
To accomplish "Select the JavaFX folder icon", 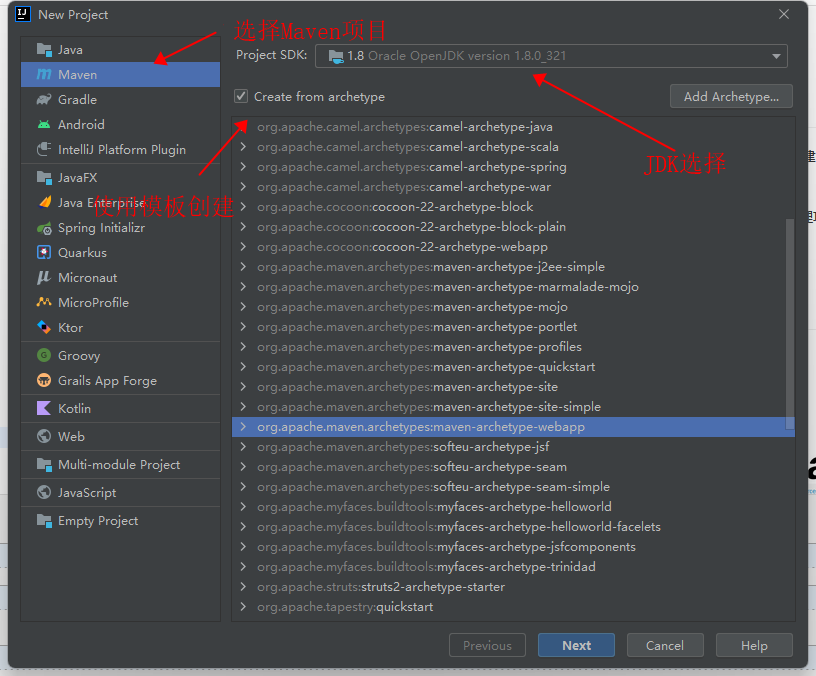I will coord(44,178).
